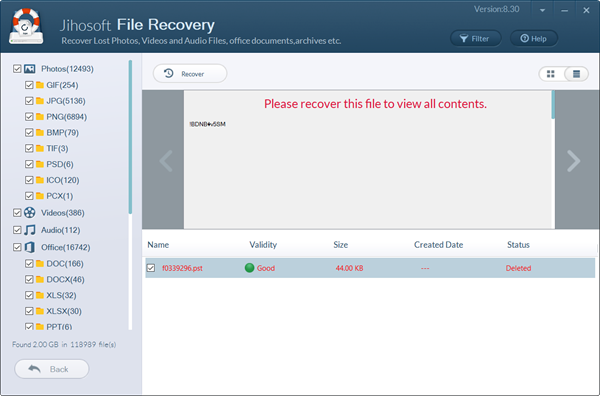Toggle the Photos(12493) checkbox
The height and width of the screenshot is (396, 600).
pyautogui.click(x=17, y=69)
